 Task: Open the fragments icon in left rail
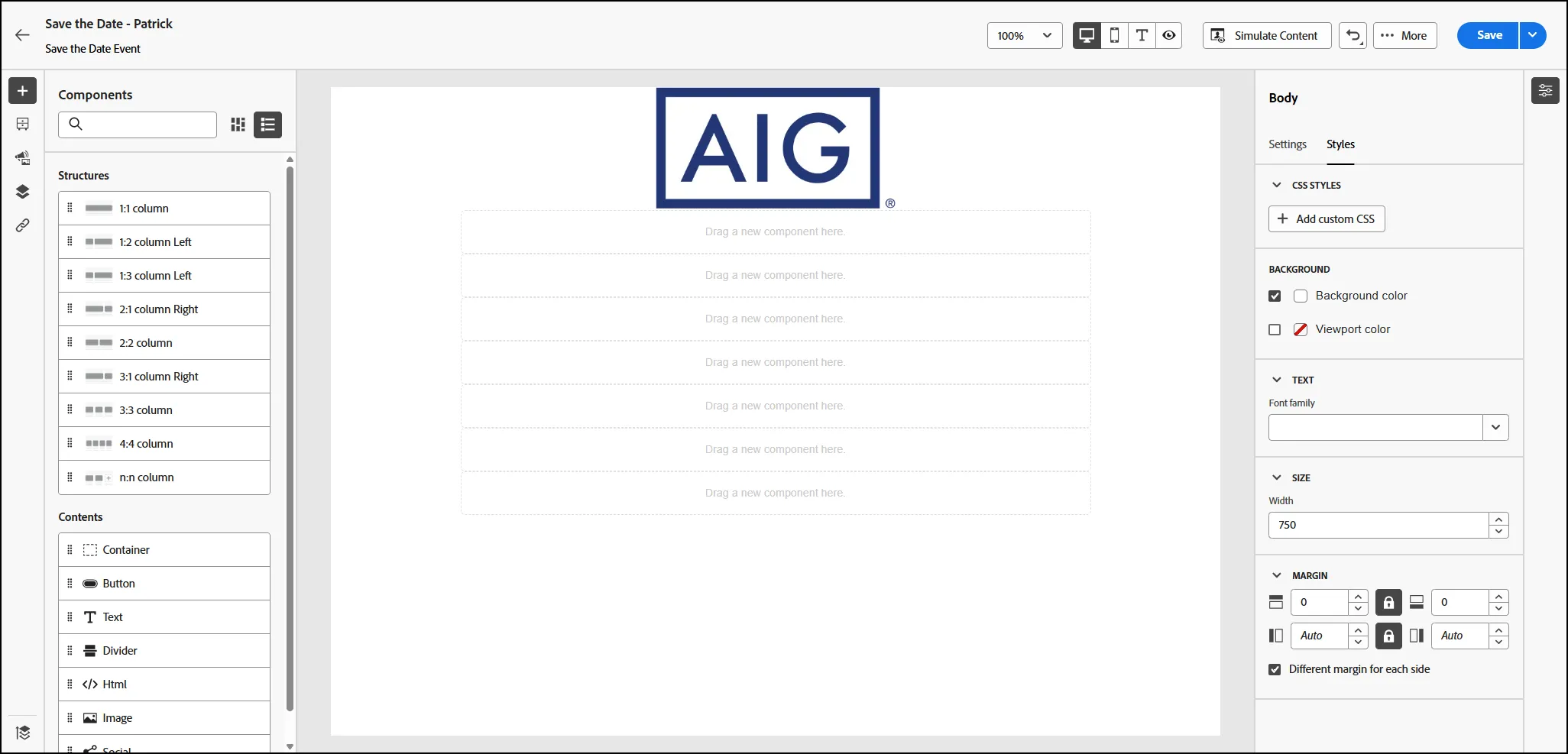[x=23, y=125]
